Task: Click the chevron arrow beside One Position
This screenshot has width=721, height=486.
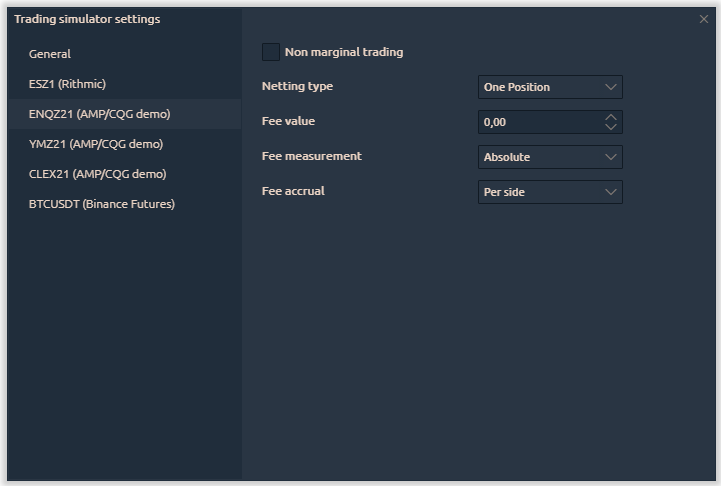Action: pos(611,87)
